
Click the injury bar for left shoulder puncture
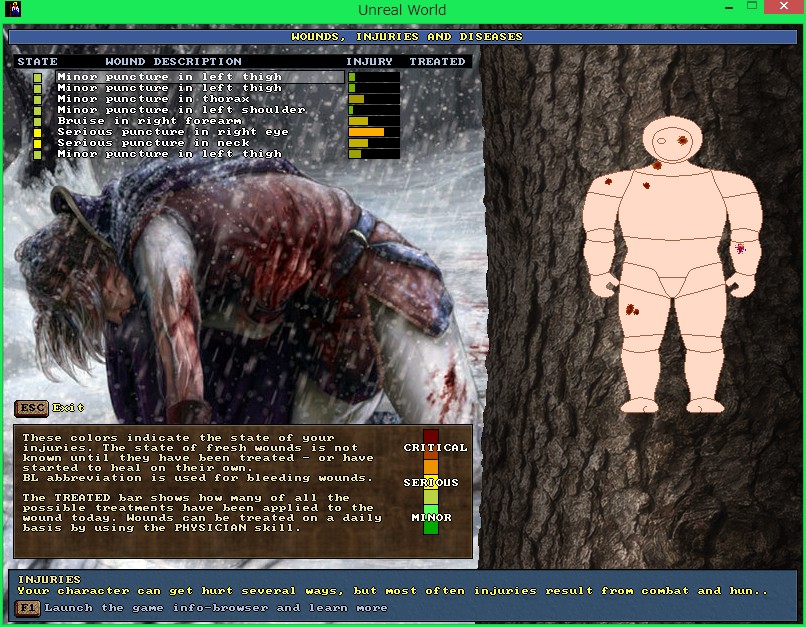point(374,109)
